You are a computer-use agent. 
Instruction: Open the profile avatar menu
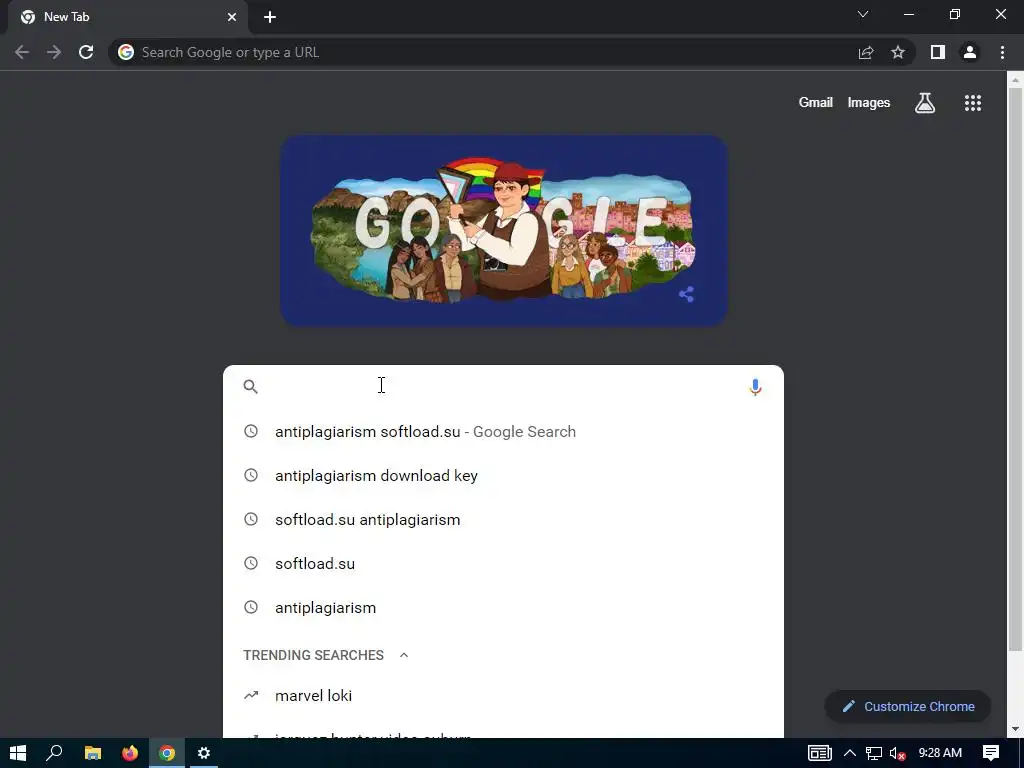pos(970,52)
